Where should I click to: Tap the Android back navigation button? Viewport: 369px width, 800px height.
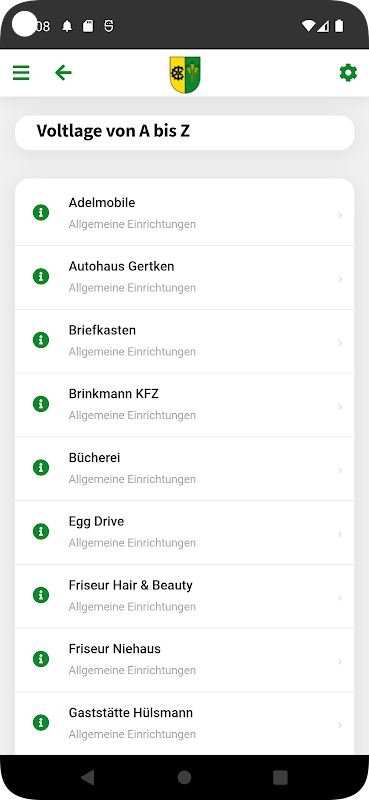[x=88, y=777]
